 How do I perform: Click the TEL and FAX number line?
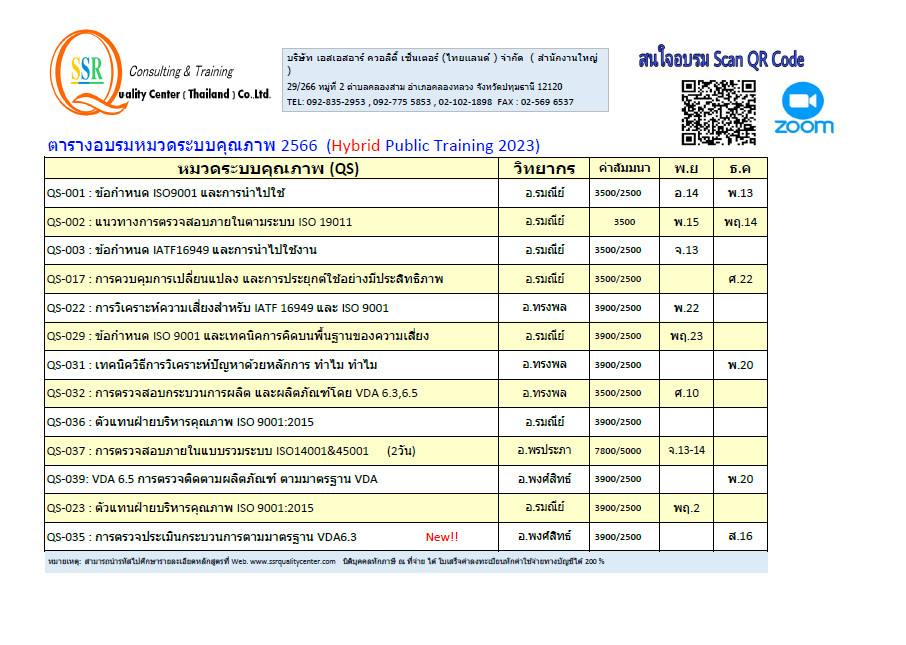[430, 102]
